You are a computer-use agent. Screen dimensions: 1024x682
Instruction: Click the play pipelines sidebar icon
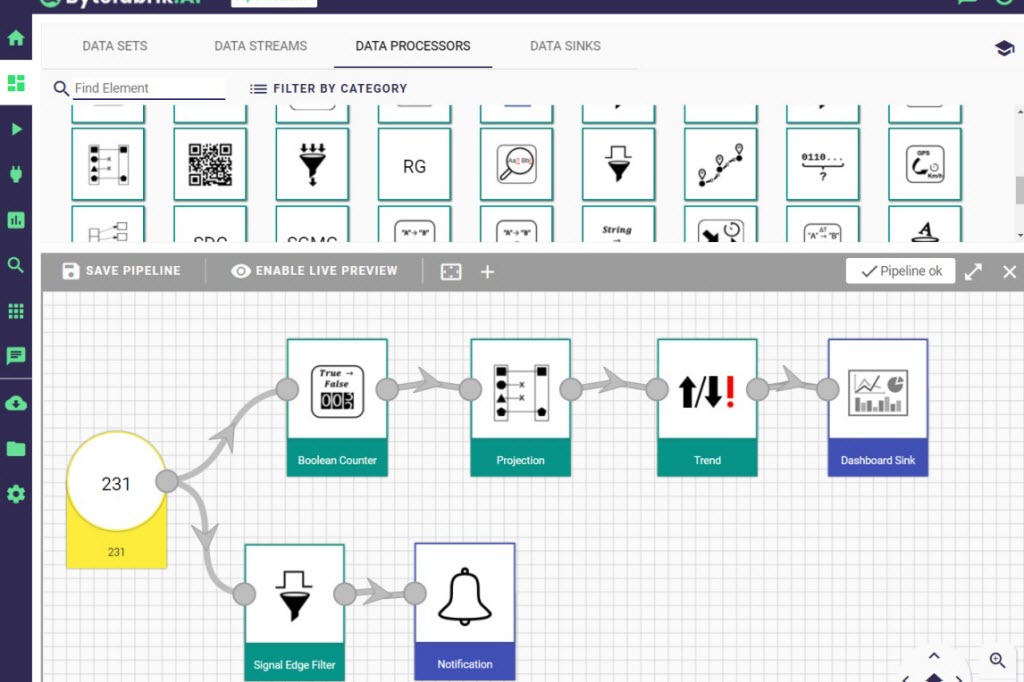(16, 129)
